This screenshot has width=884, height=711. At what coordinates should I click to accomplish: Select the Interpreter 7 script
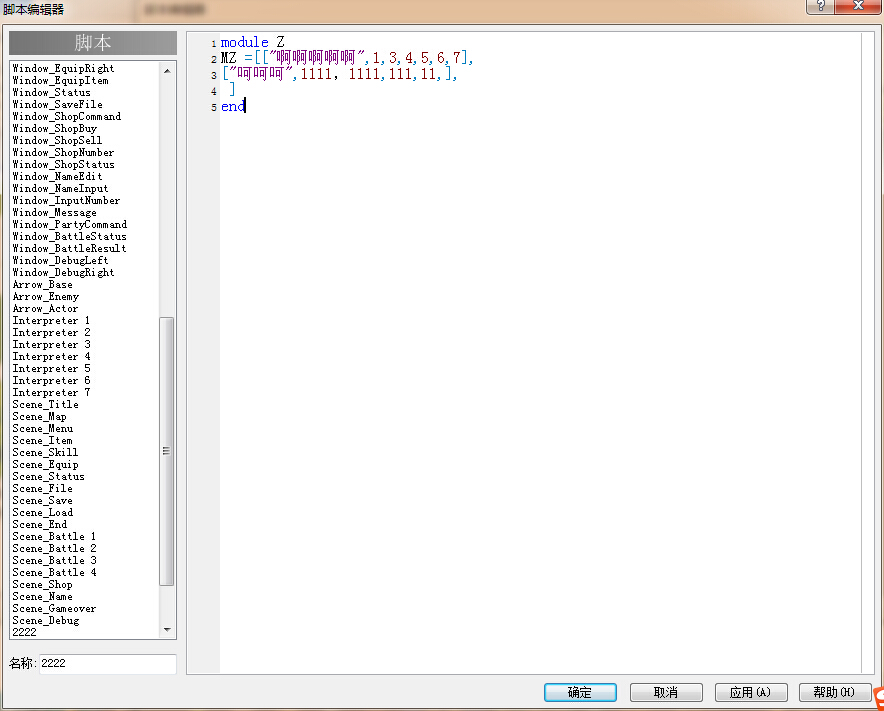click(x=51, y=392)
